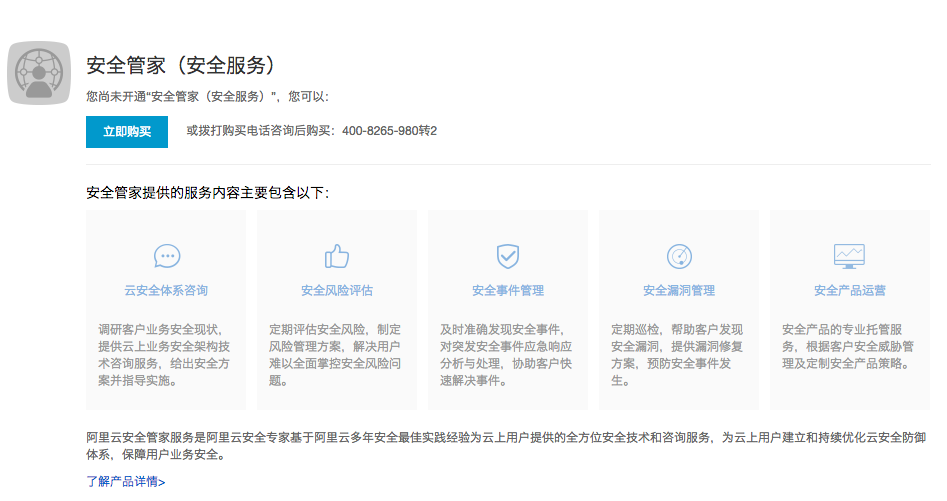Click the page heading 安全管家（安全服务）

click(x=181, y=65)
